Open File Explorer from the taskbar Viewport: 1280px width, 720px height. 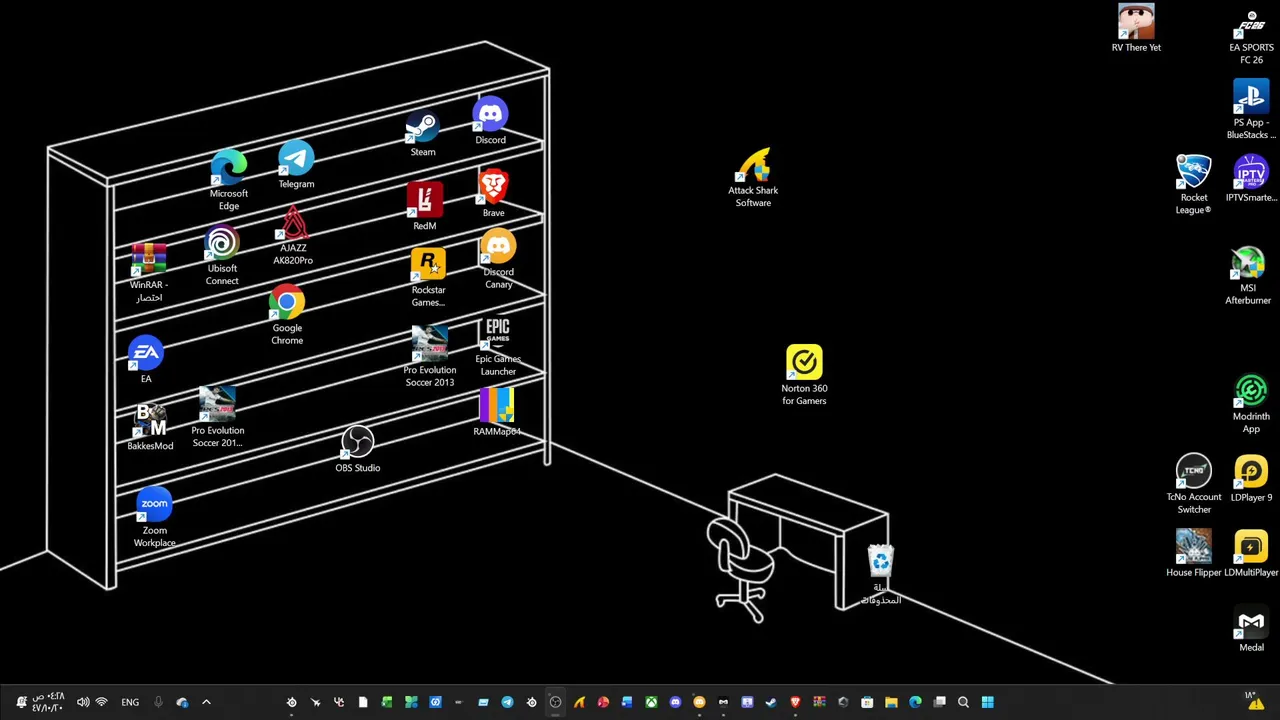(x=891, y=702)
